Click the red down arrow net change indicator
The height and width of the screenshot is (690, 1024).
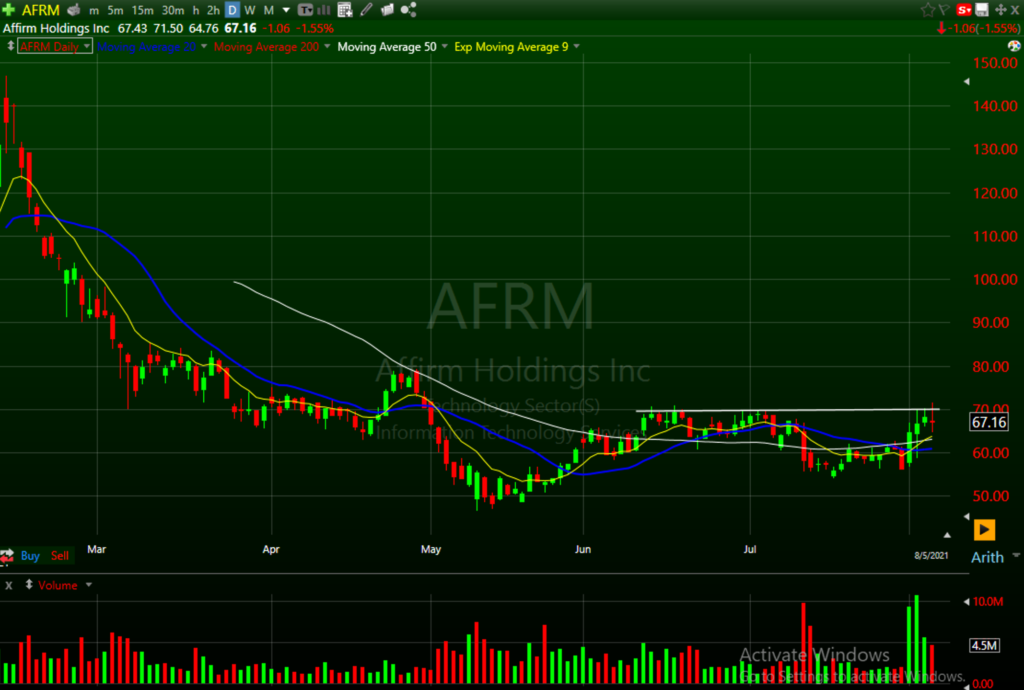point(941,28)
